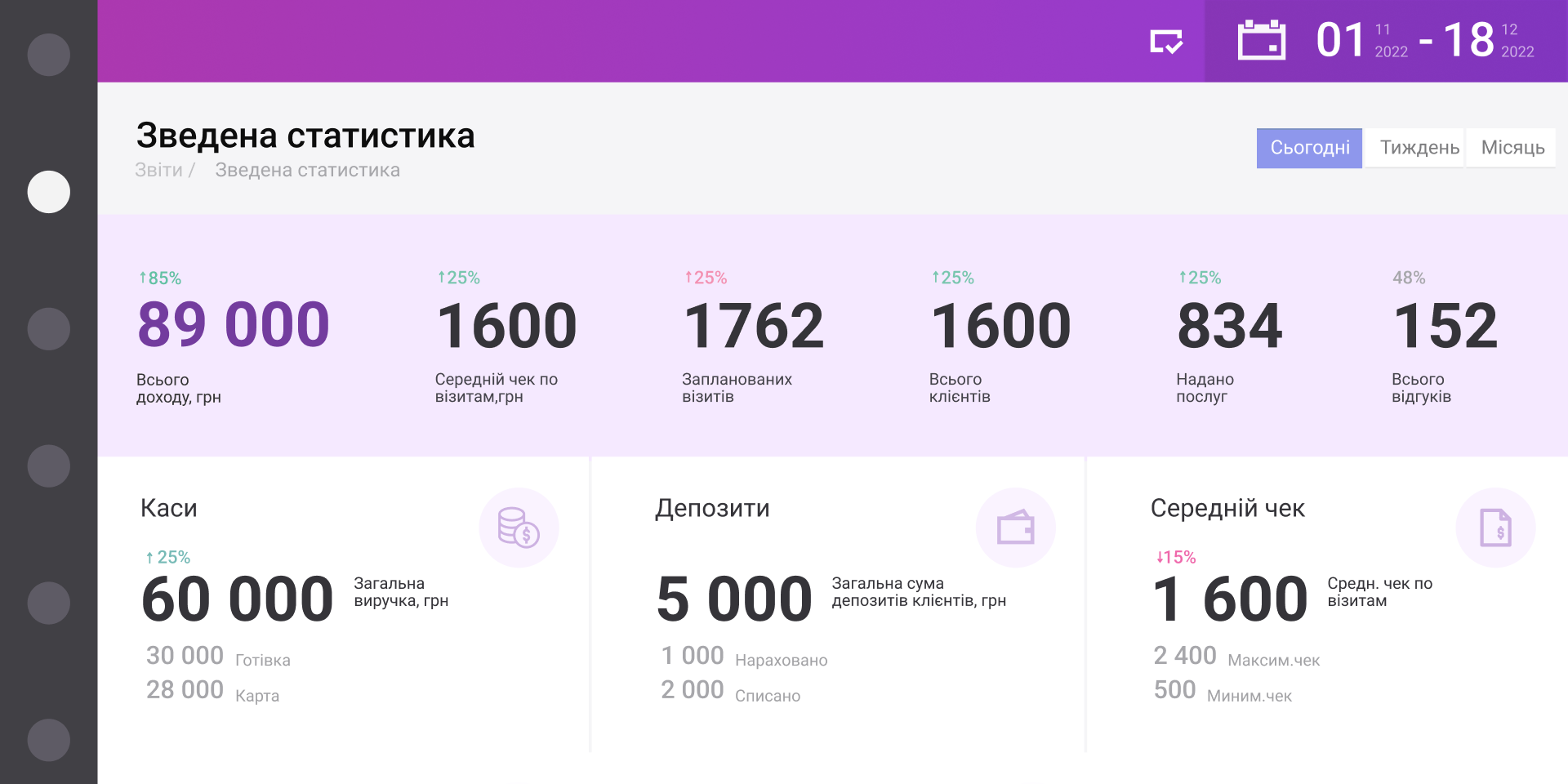
Task: Click the wallet icon in Депозити card
Action: click(x=1015, y=528)
